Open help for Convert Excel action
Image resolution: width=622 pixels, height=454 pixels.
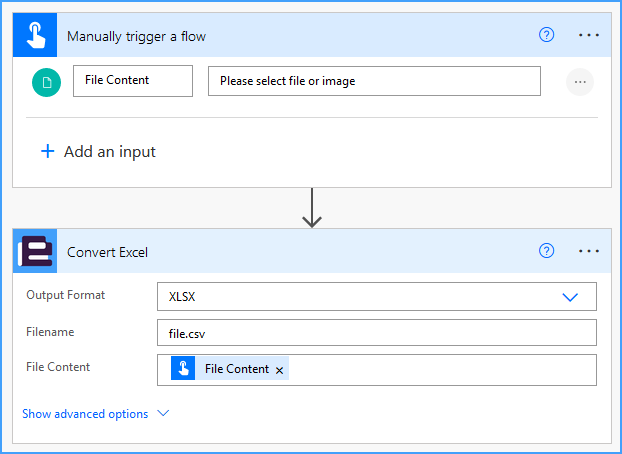coord(546,251)
